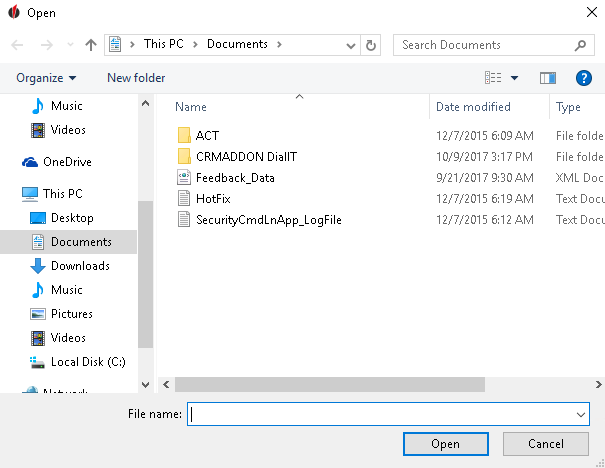Sort files by Name column header
Image resolution: width=605 pixels, height=468 pixels.
tap(191, 107)
